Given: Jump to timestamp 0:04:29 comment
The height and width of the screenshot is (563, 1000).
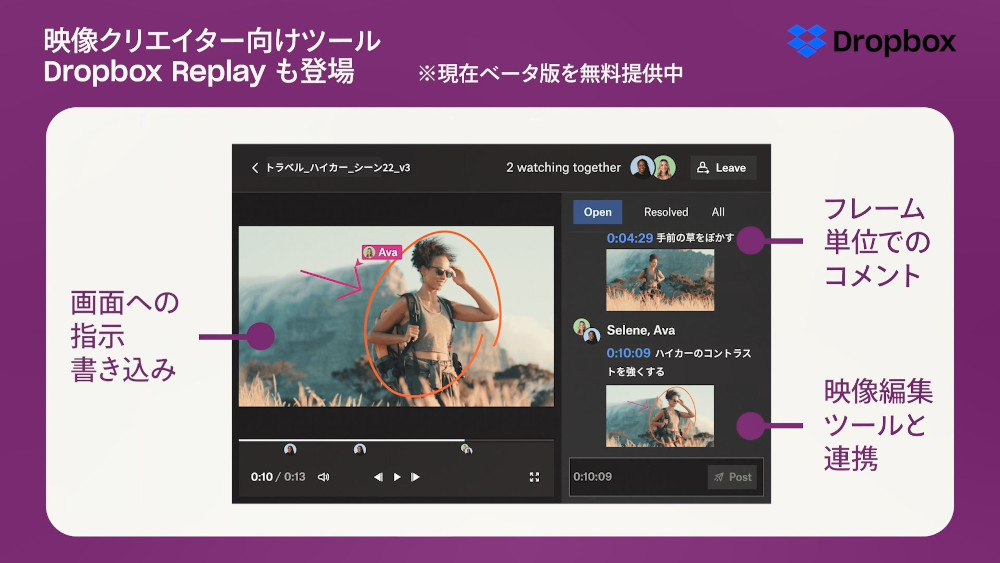Looking at the screenshot, I should click(629, 238).
